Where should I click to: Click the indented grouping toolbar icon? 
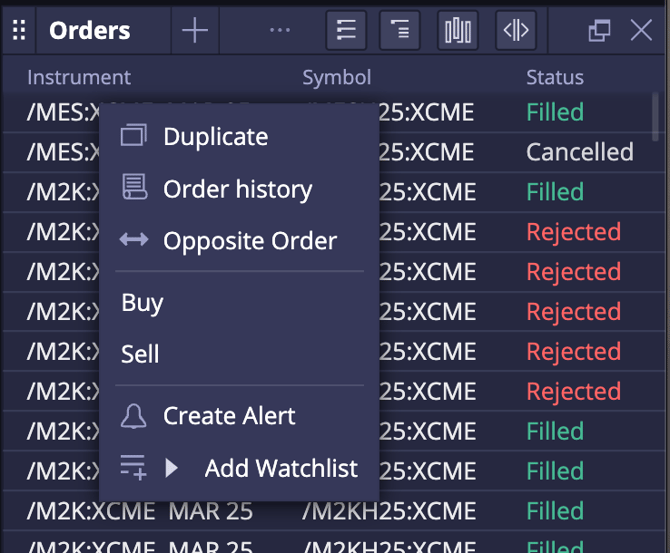tap(400, 30)
